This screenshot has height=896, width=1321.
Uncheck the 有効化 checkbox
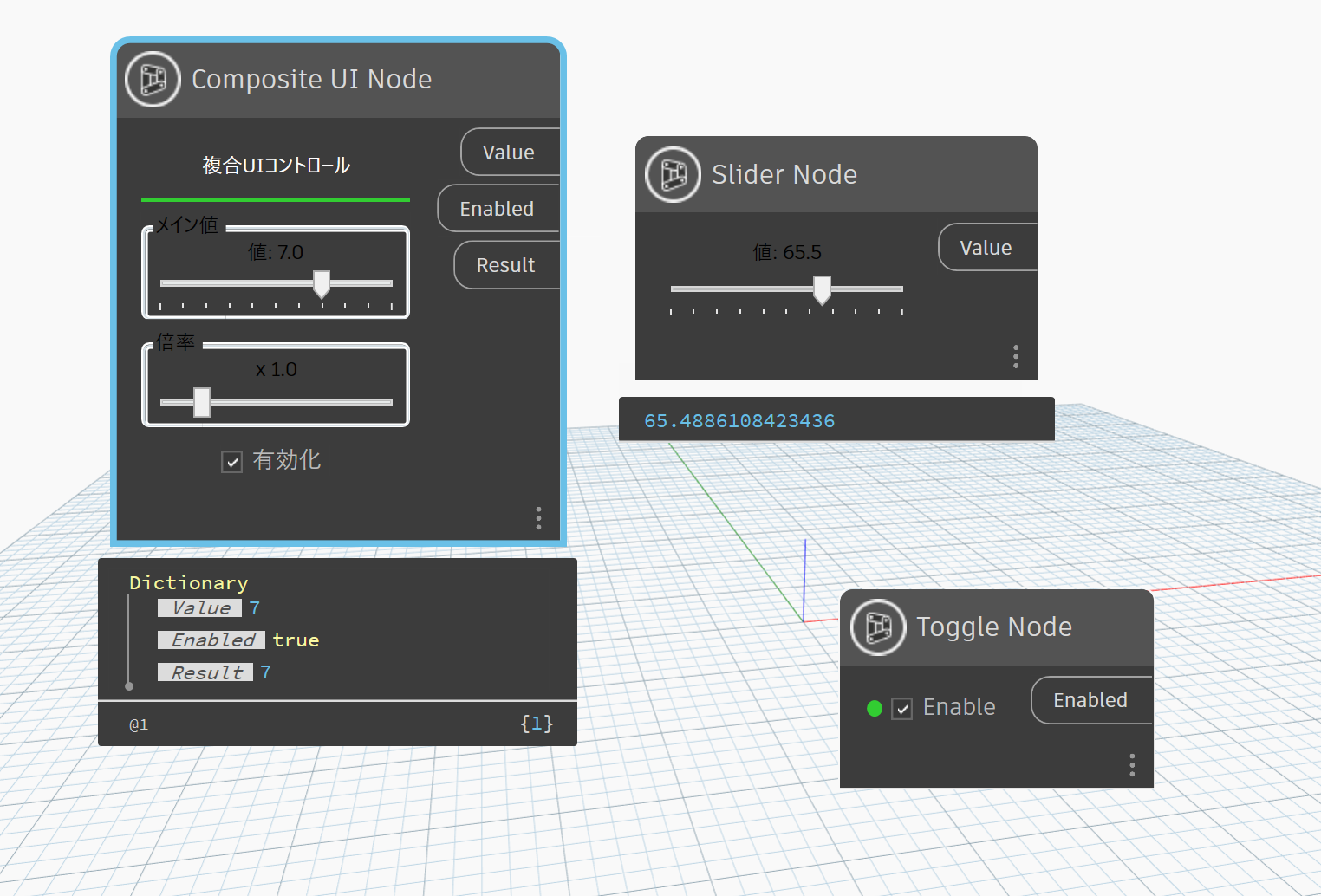click(x=231, y=461)
